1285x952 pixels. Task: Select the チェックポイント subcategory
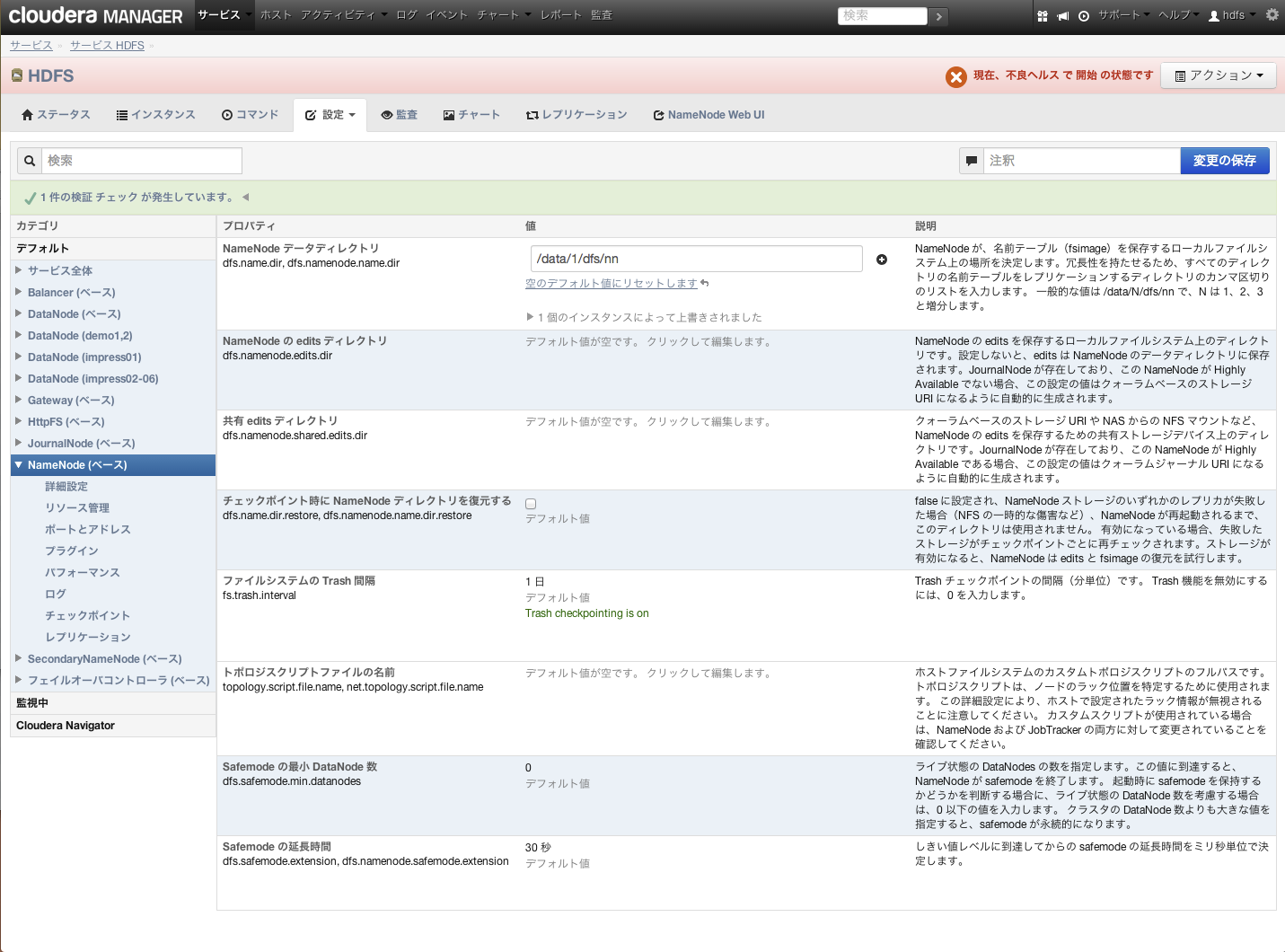coord(88,615)
